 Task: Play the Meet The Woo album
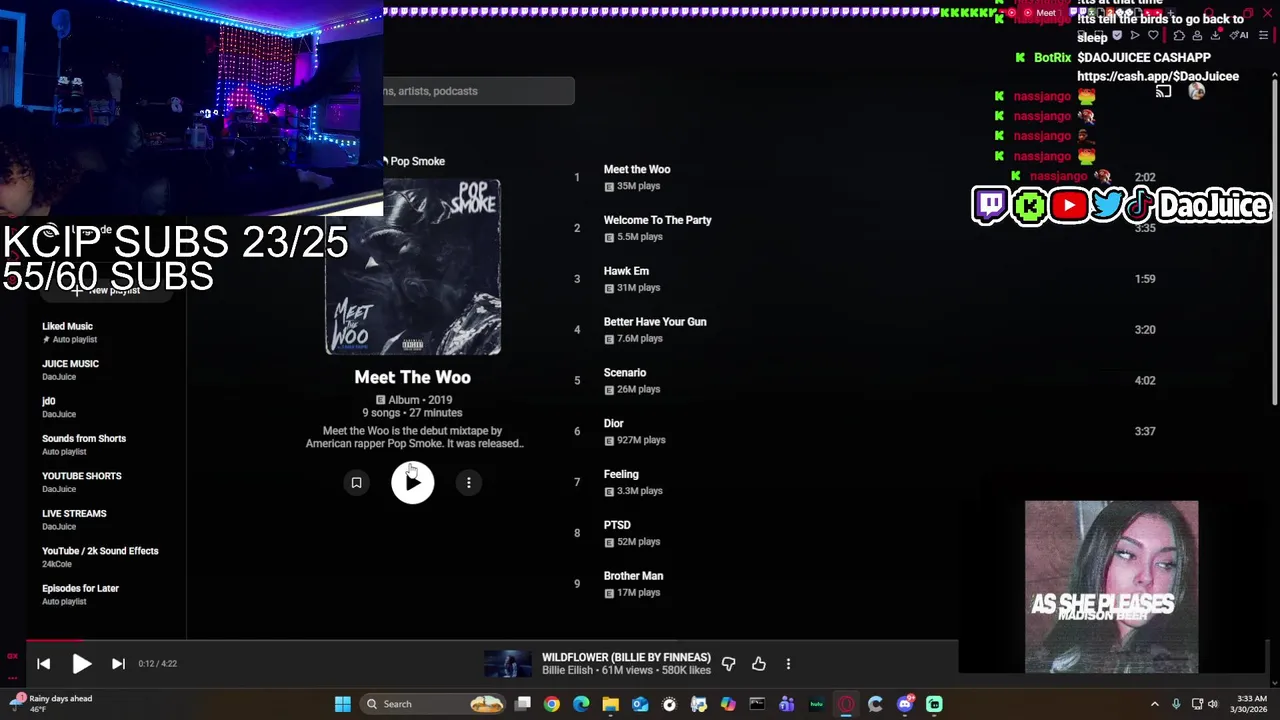point(413,483)
